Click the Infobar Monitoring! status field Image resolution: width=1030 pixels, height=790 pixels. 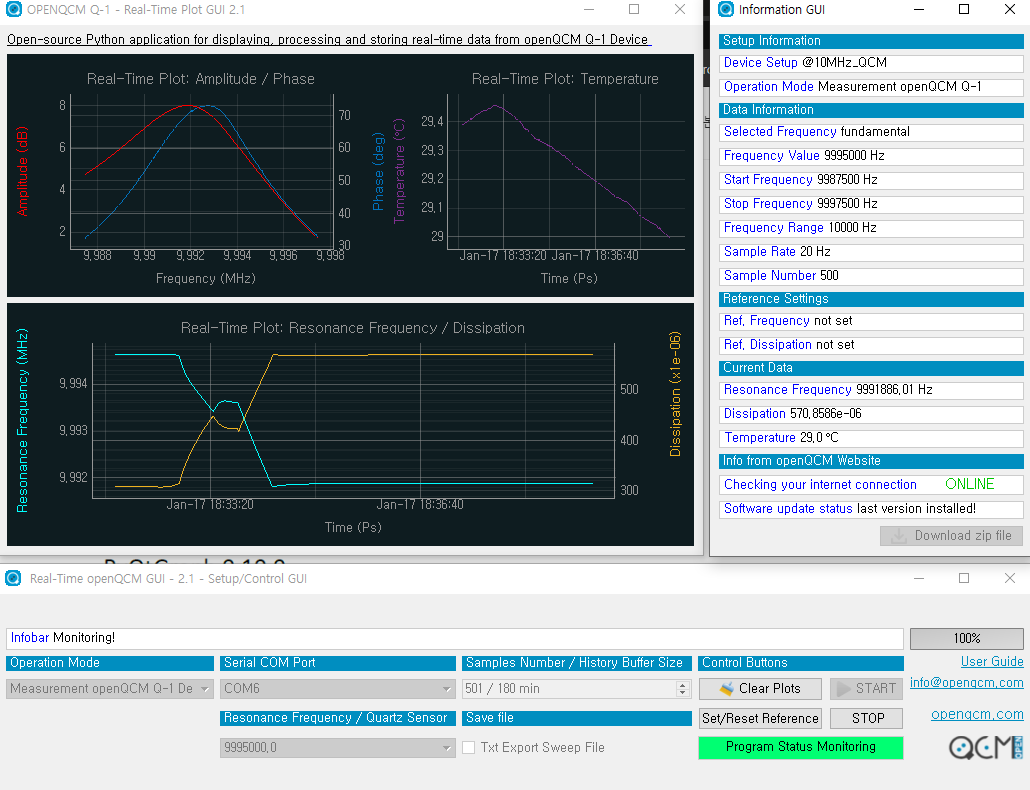455,638
